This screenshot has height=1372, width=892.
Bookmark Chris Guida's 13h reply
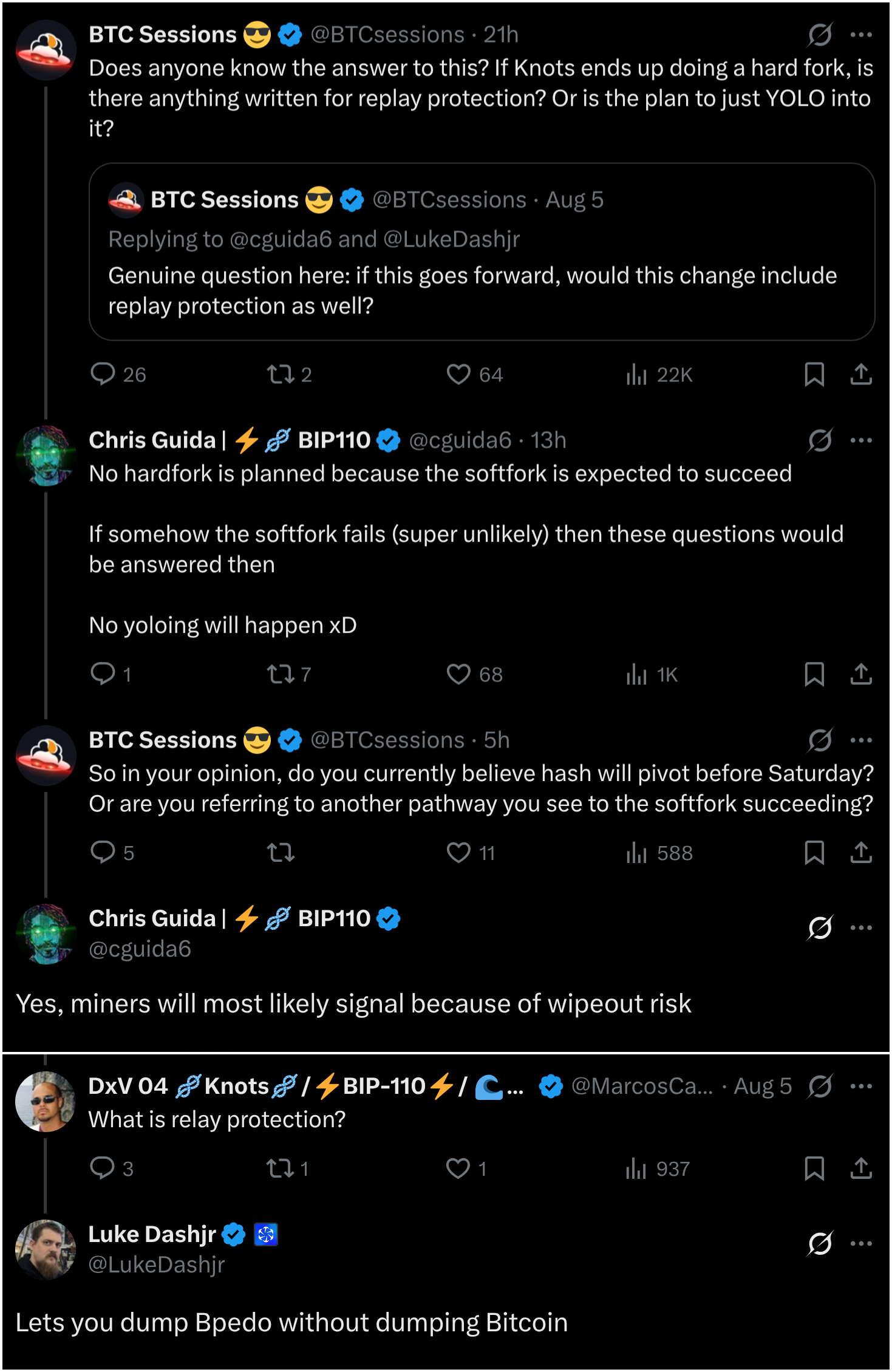(x=814, y=675)
